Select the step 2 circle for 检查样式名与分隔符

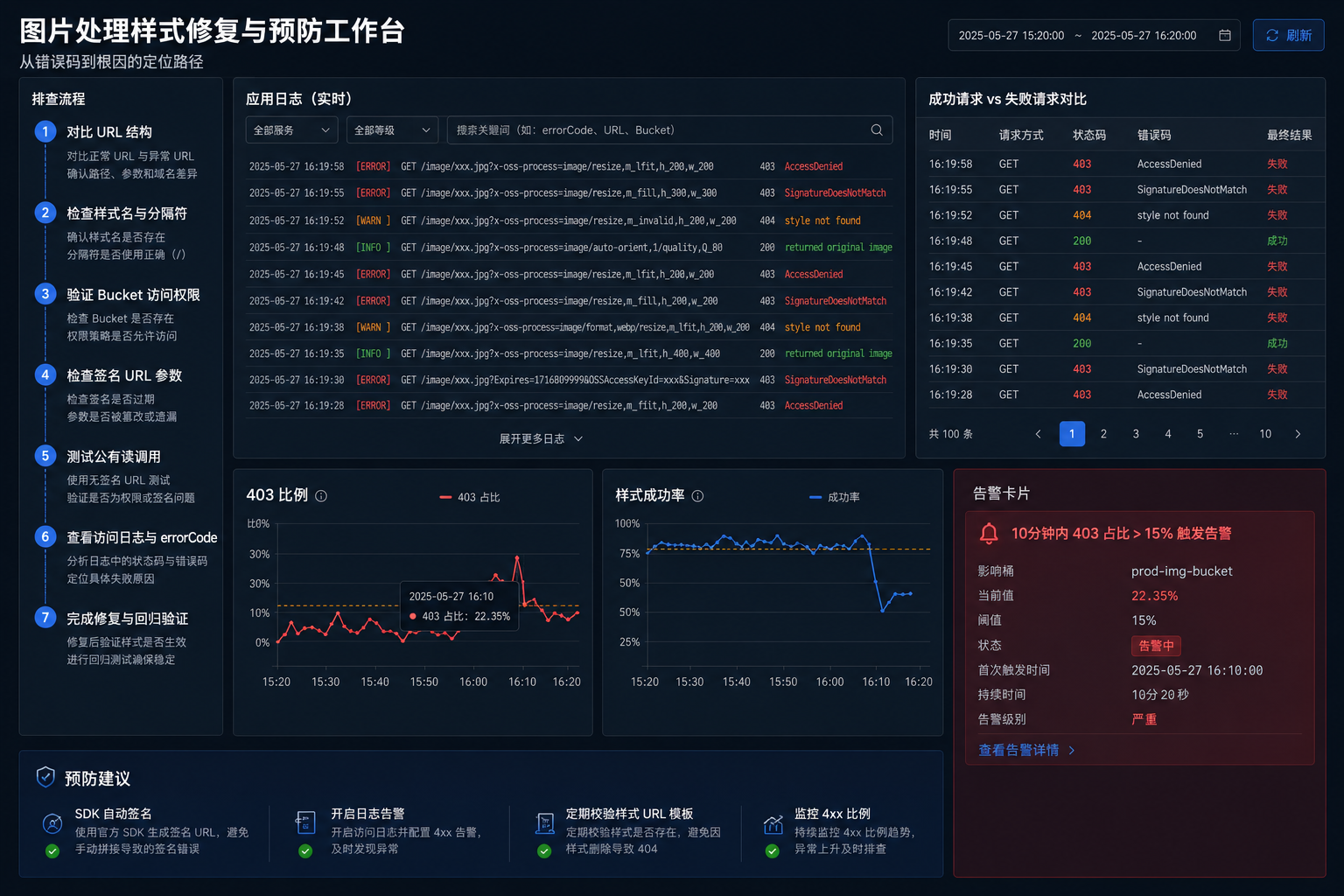point(45,213)
